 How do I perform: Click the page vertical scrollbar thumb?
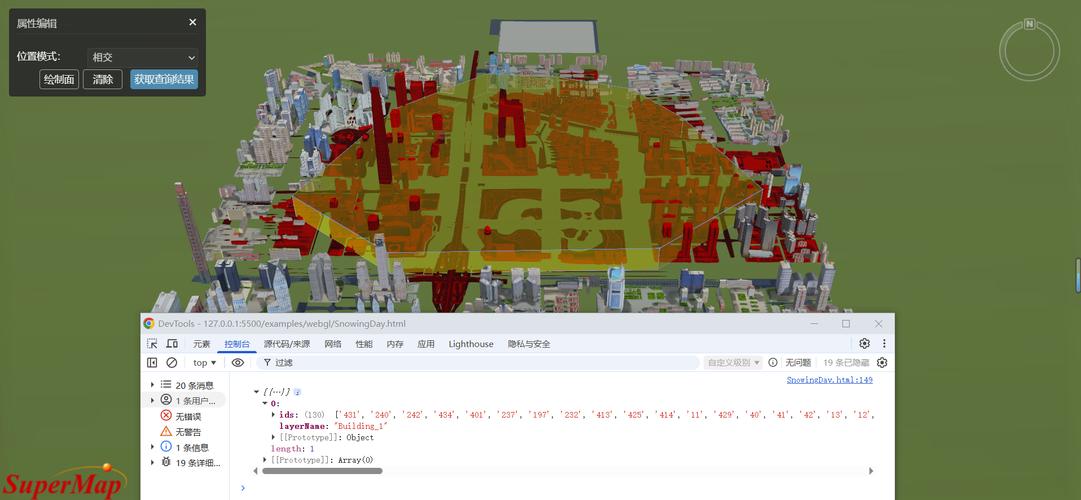point(1078,275)
